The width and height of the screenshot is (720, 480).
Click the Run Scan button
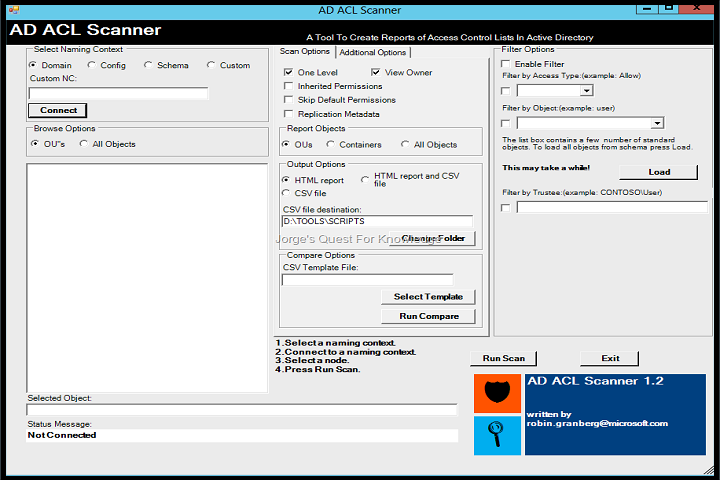(x=503, y=358)
